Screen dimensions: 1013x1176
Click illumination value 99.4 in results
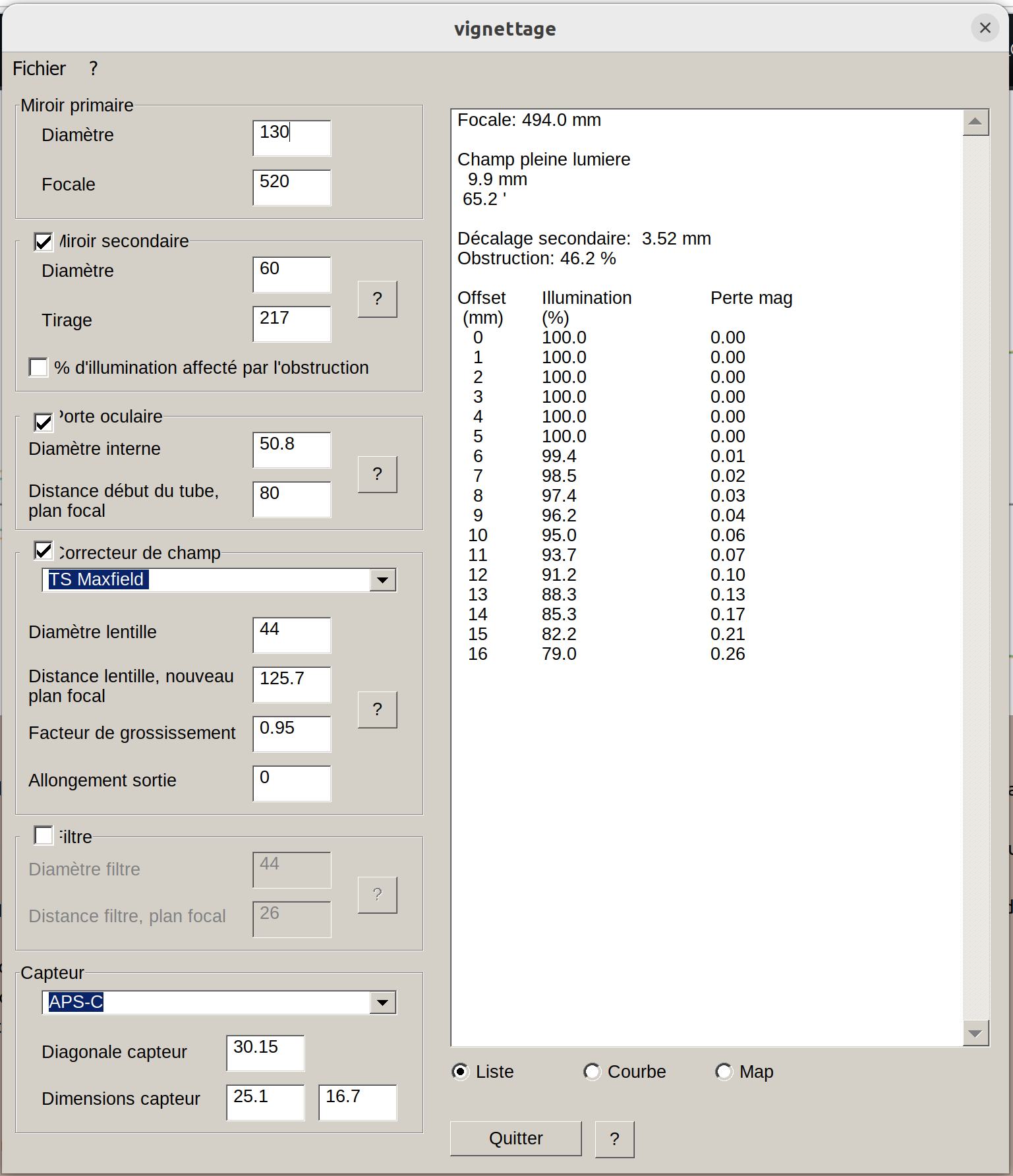(x=559, y=456)
